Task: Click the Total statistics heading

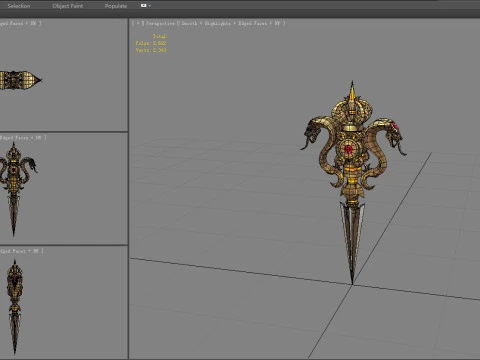Action: click(159, 36)
